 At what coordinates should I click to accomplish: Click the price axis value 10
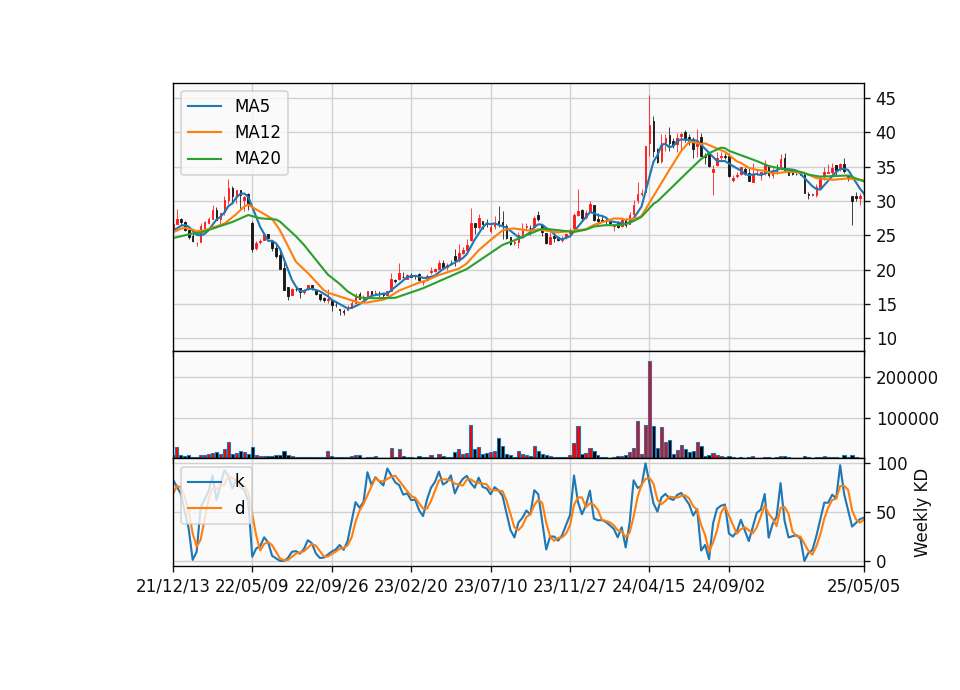click(885, 339)
